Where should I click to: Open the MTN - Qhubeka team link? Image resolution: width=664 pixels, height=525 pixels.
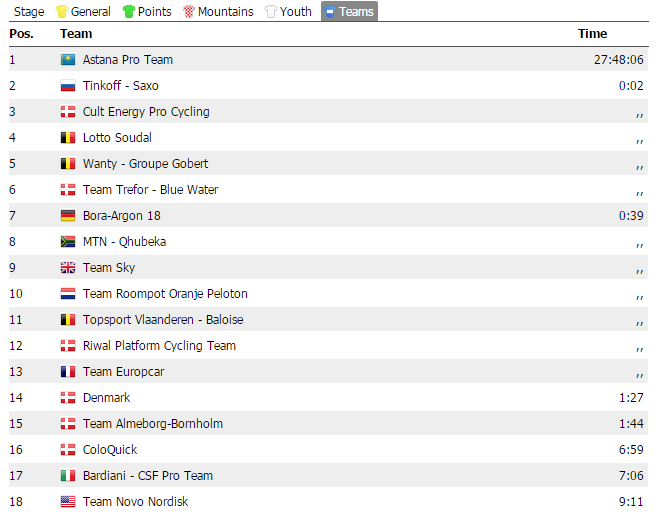click(124, 242)
